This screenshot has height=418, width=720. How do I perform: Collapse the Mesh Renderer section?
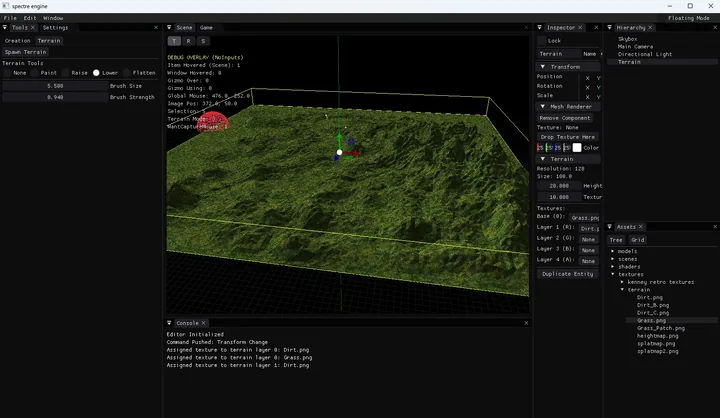pyautogui.click(x=543, y=107)
